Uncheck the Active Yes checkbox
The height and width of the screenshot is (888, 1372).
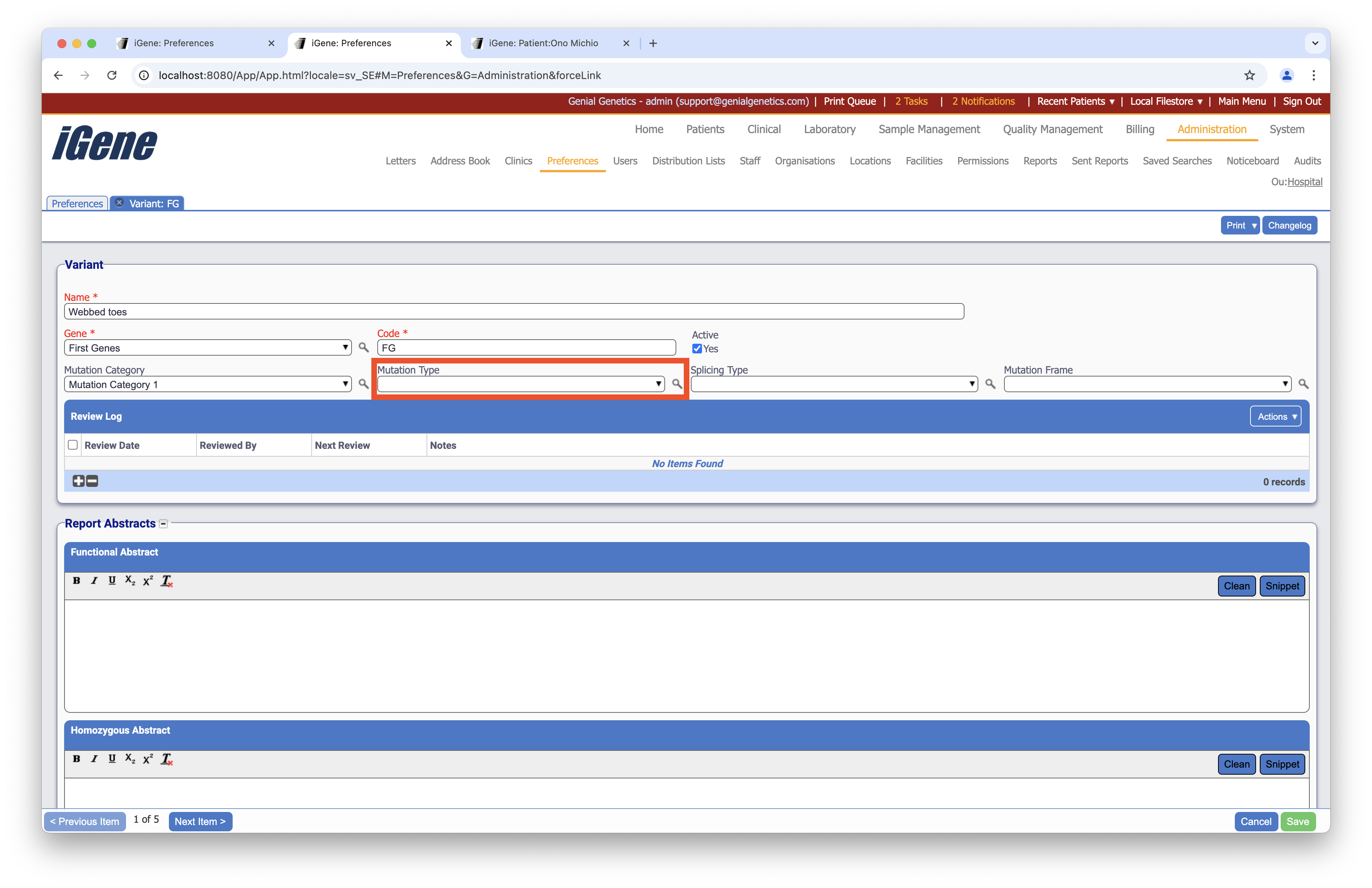(697, 349)
